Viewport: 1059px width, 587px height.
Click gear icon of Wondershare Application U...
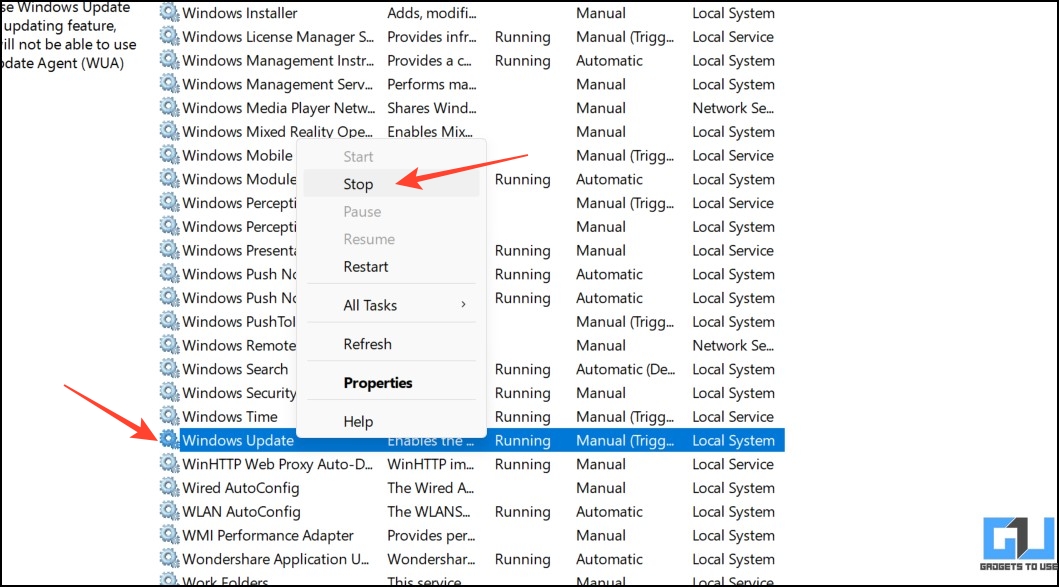click(x=169, y=558)
